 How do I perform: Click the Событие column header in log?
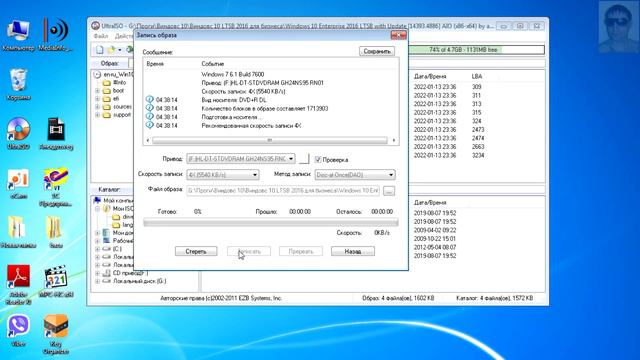tap(213, 64)
